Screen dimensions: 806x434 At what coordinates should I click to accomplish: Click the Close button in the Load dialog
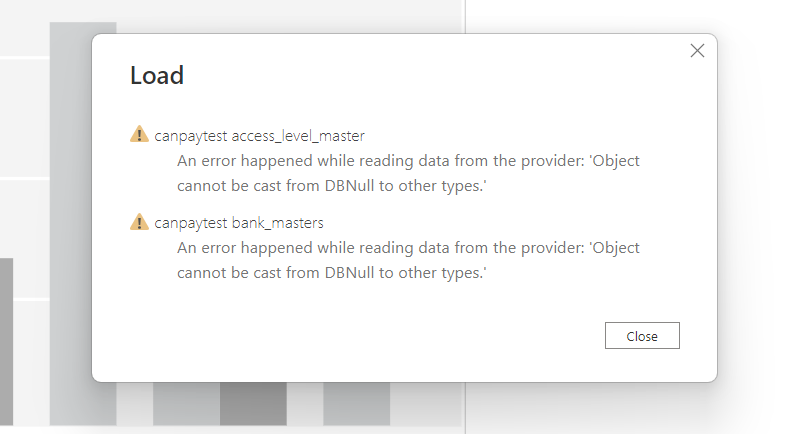tap(642, 336)
